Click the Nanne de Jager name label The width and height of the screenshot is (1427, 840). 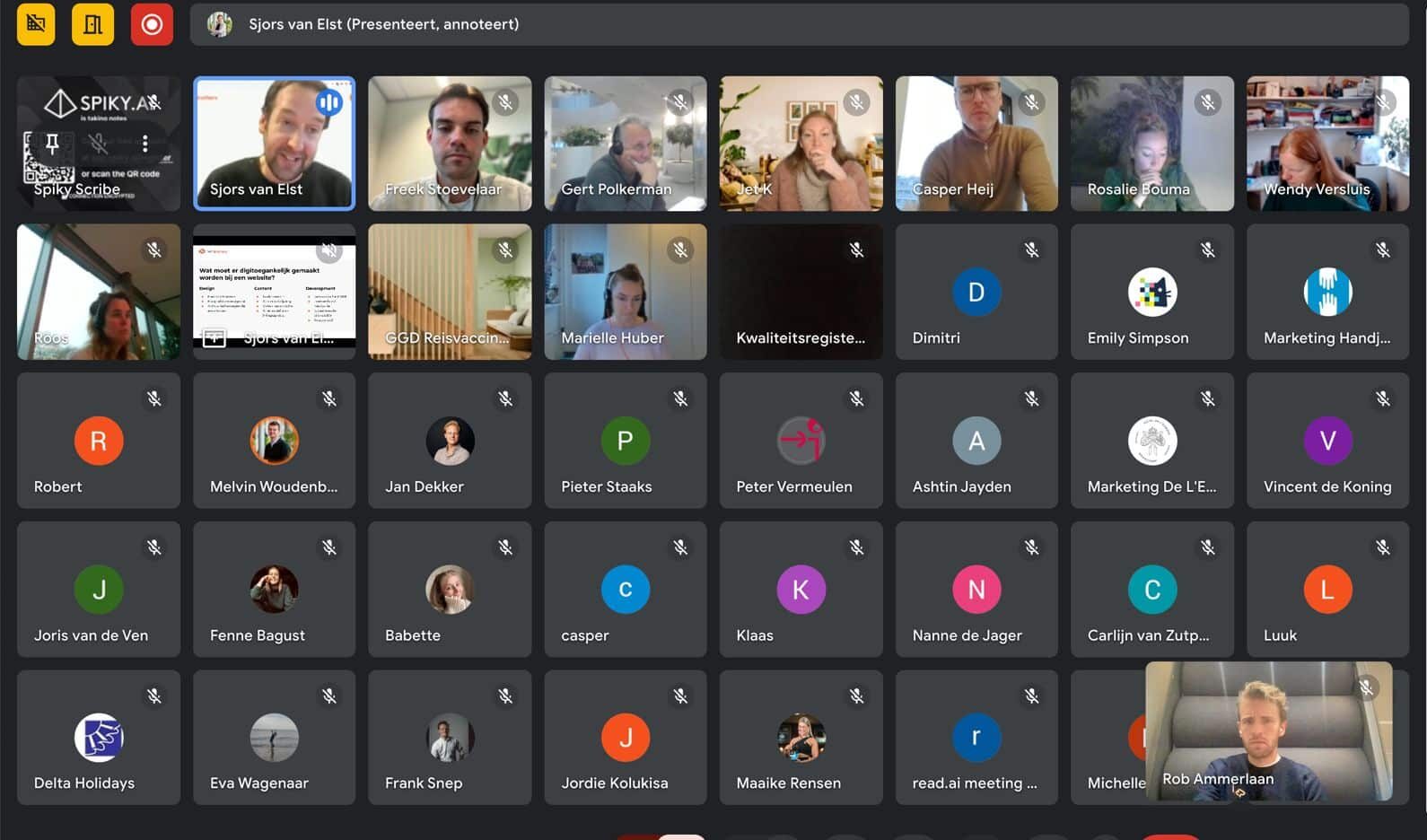[x=967, y=635]
